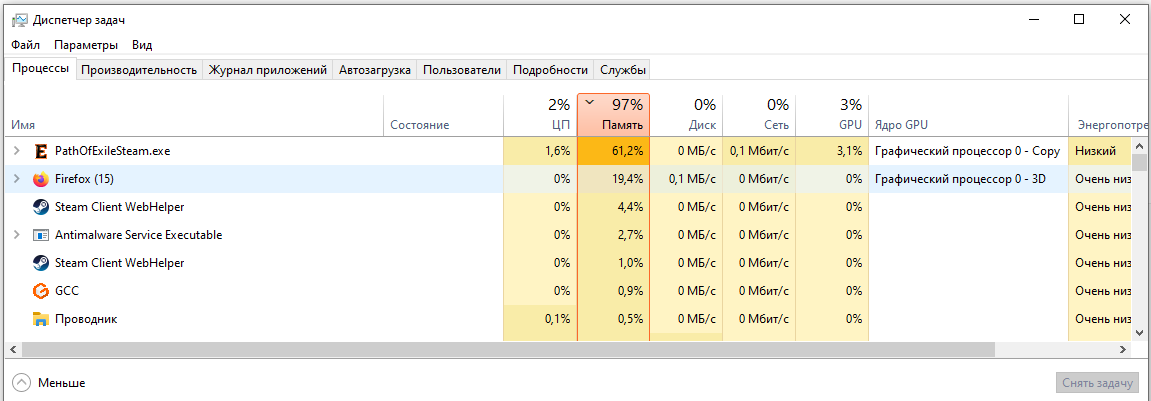Open the Файл menu

(26, 45)
